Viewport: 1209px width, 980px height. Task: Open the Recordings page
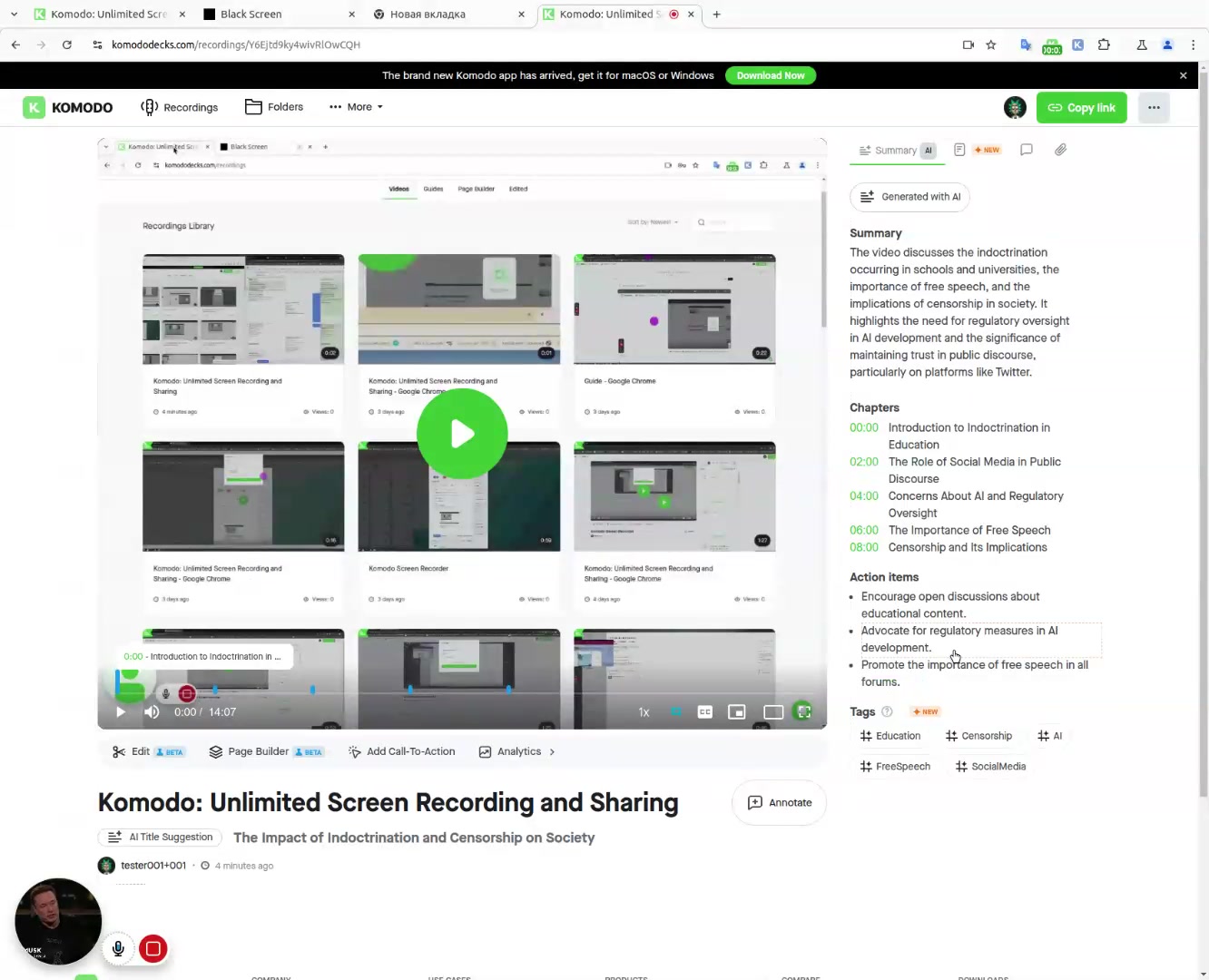(180, 107)
